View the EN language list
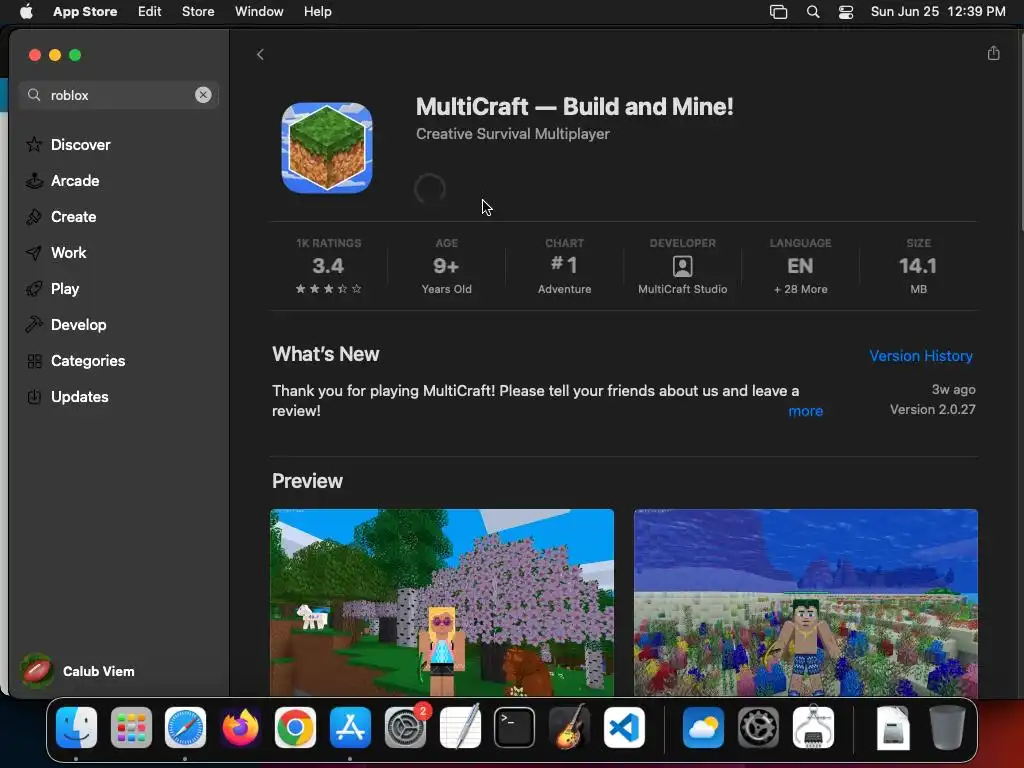1024x768 pixels. click(800, 266)
